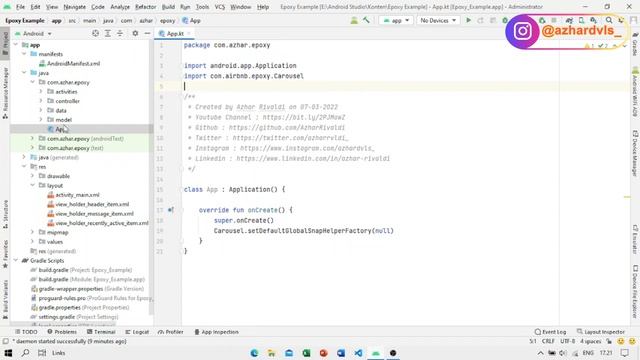Collapse the Gradle Scripts node
The height and width of the screenshot is (360, 640).
[16, 260]
